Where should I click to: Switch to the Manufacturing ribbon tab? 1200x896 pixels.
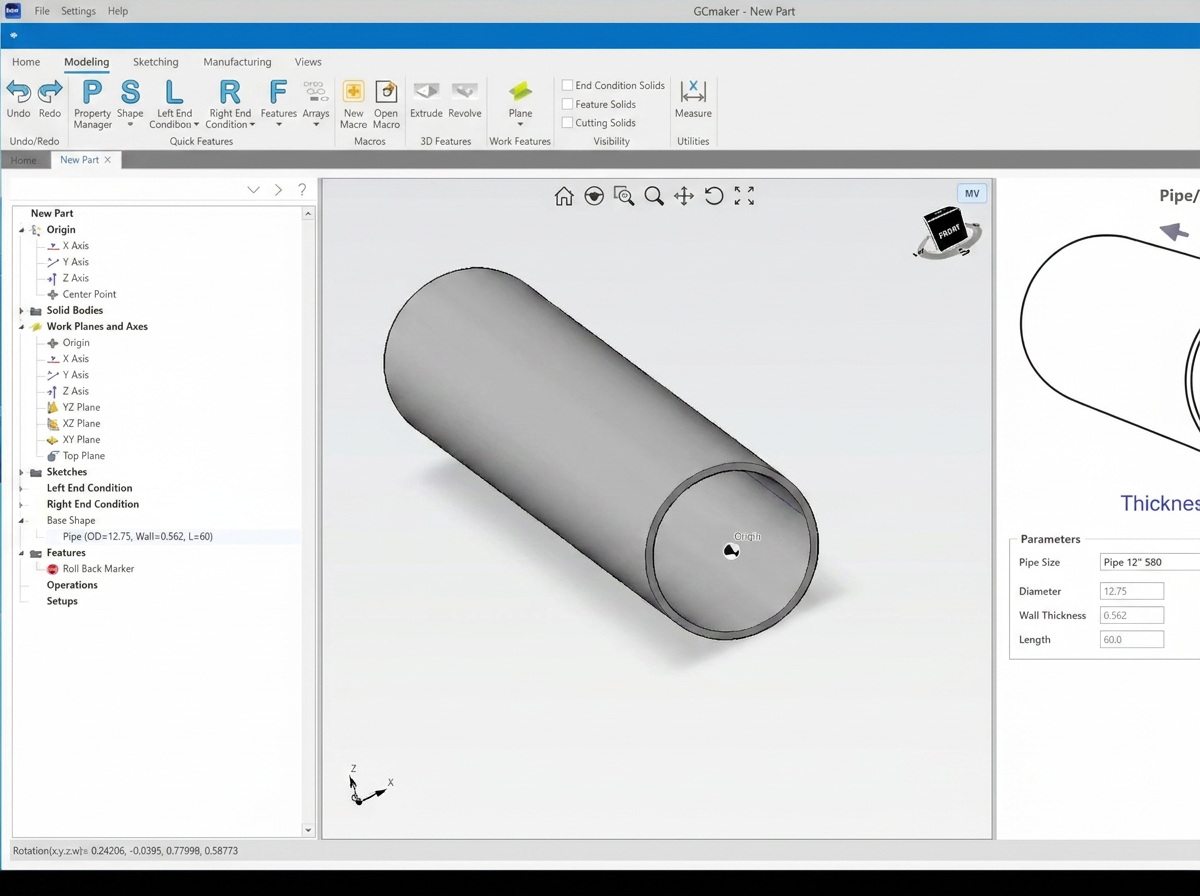[237, 62]
